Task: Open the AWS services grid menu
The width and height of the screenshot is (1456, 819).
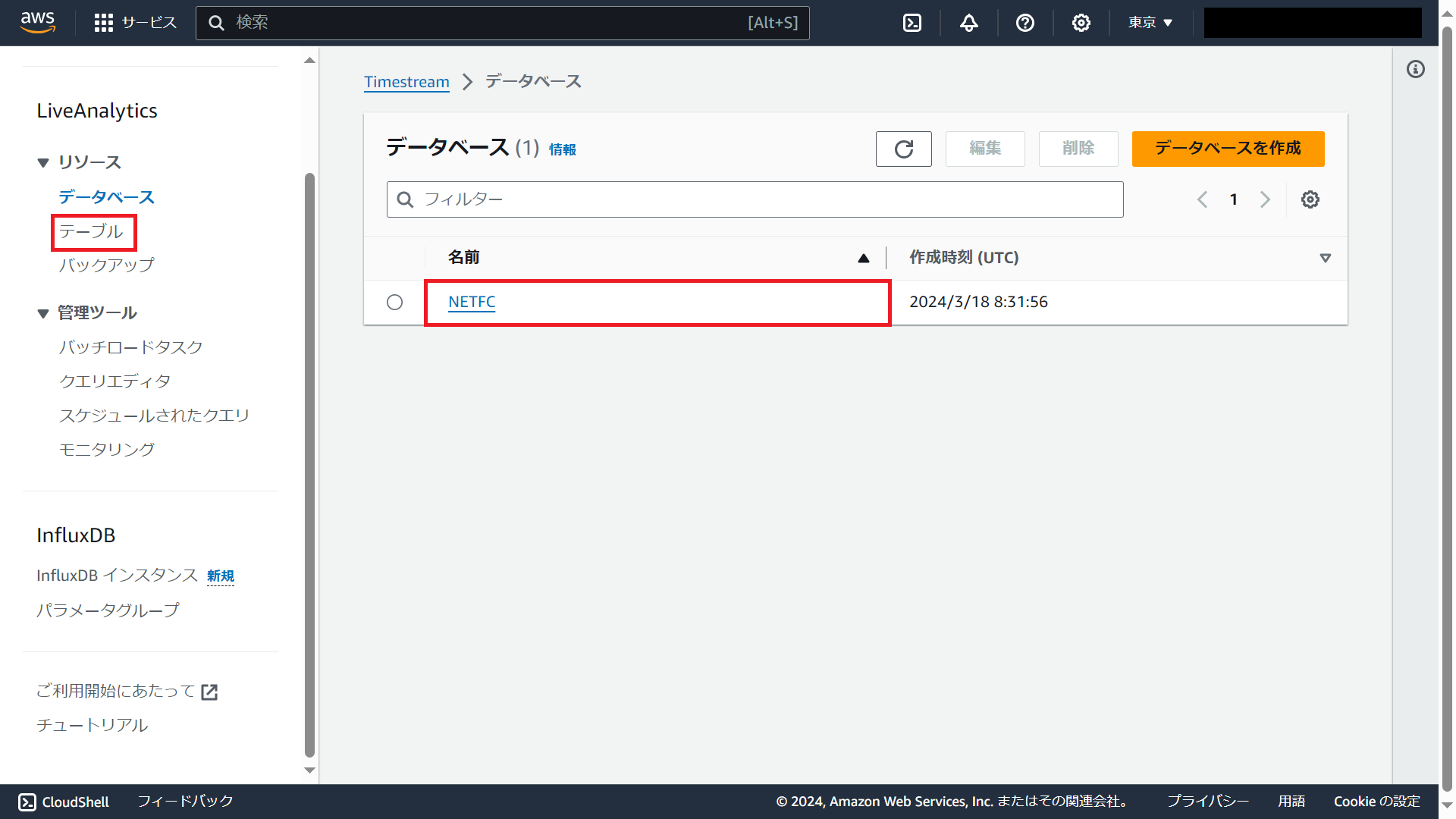Action: (103, 23)
